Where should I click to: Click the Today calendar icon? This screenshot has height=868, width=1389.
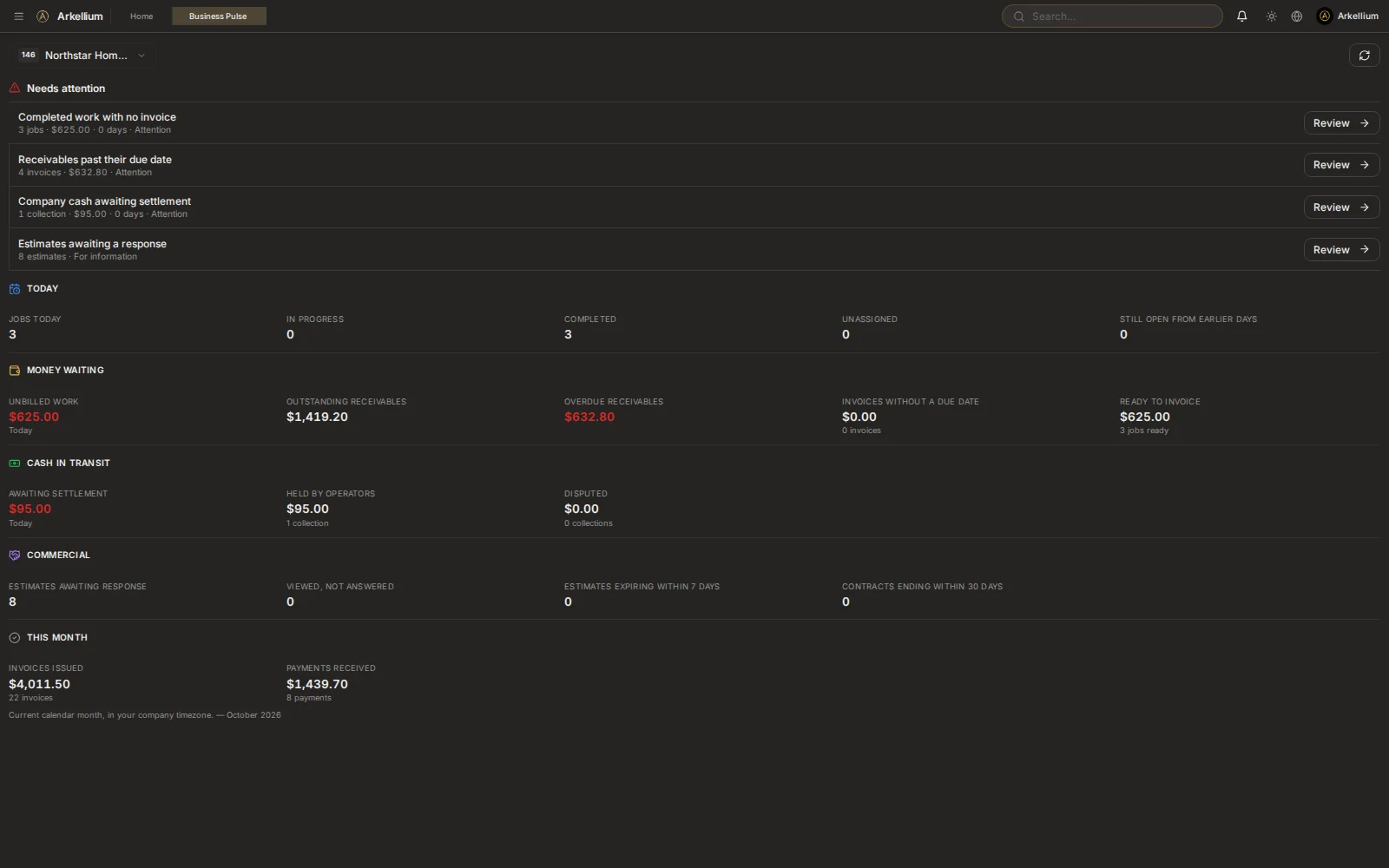tap(15, 289)
